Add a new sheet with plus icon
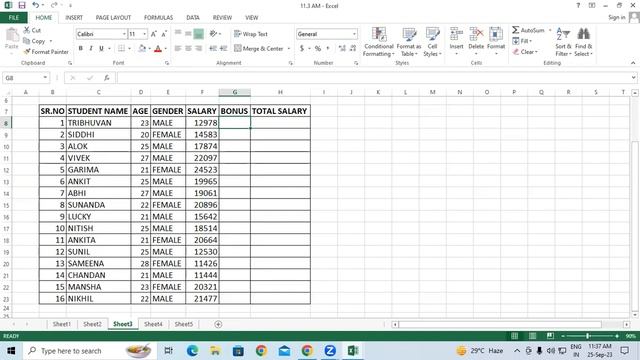The height and width of the screenshot is (360, 640). point(218,324)
